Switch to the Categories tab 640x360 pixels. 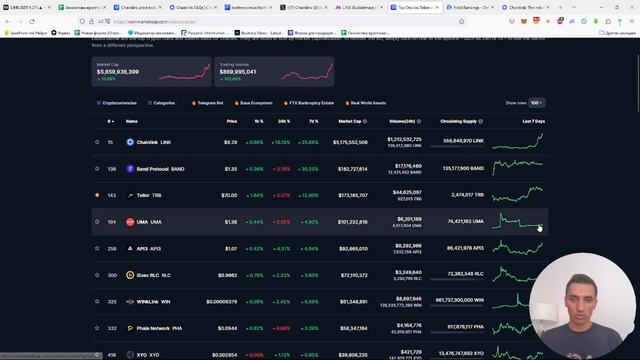161,103
